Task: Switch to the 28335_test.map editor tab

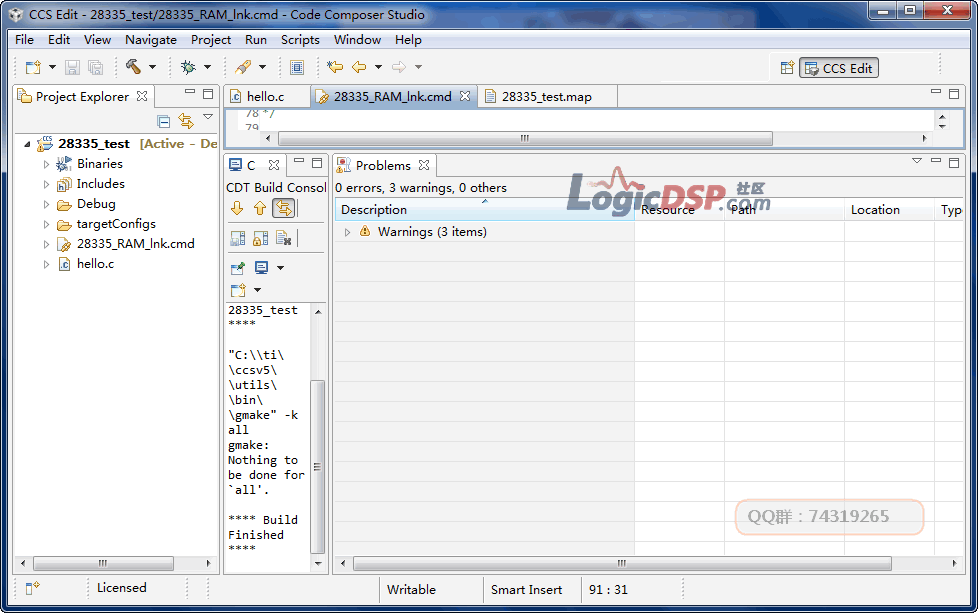Action: pyautogui.click(x=546, y=97)
